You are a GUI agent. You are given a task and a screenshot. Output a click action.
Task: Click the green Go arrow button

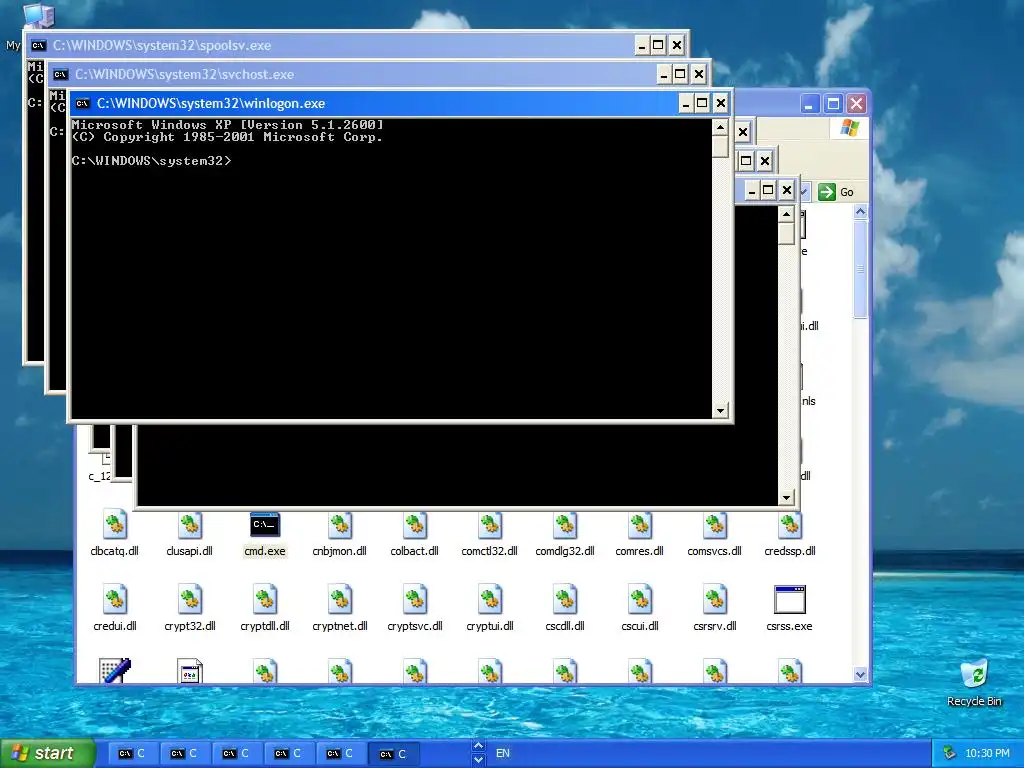(x=827, y=192)
